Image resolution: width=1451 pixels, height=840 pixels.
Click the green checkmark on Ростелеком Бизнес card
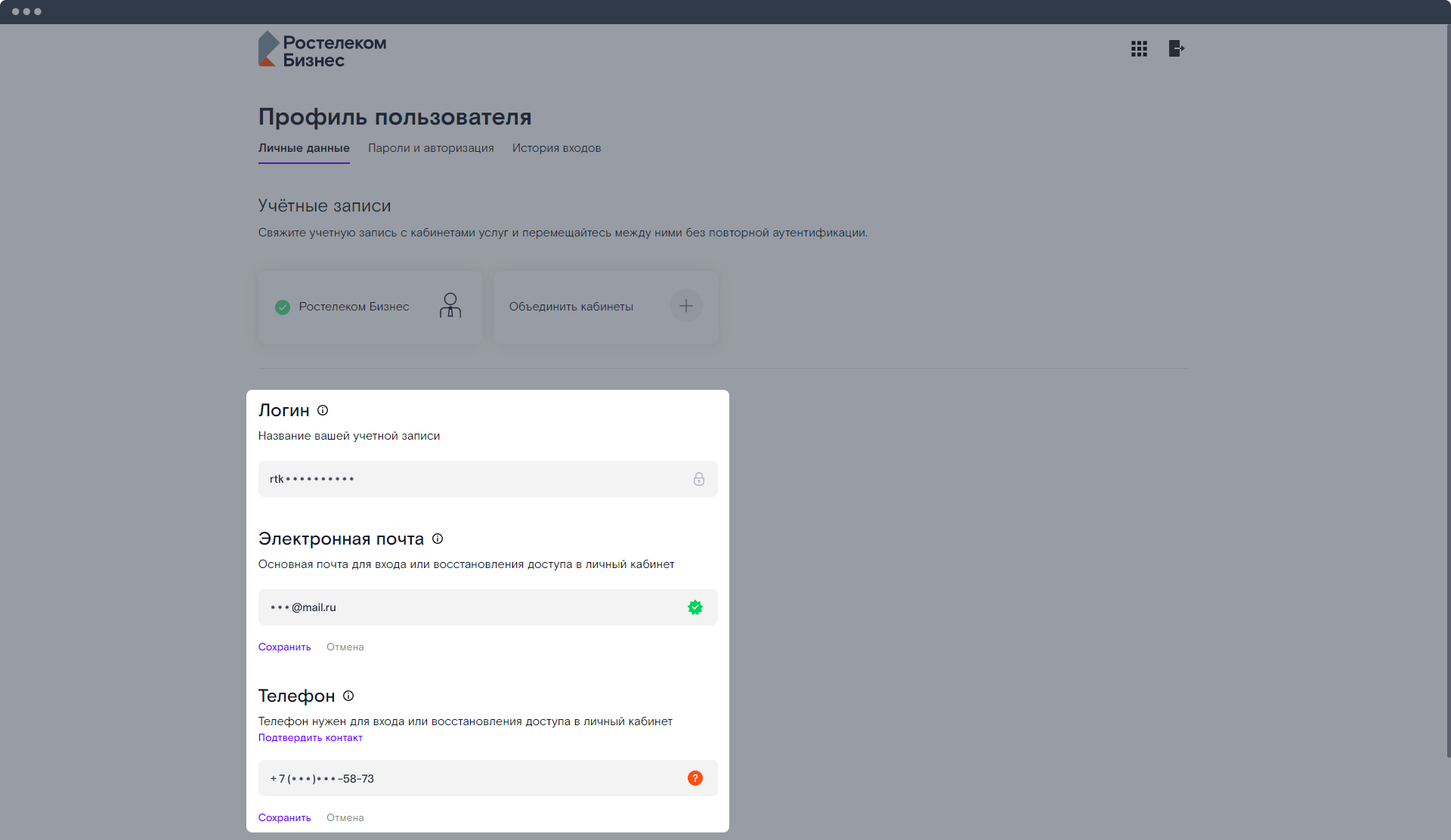point(283,307)
